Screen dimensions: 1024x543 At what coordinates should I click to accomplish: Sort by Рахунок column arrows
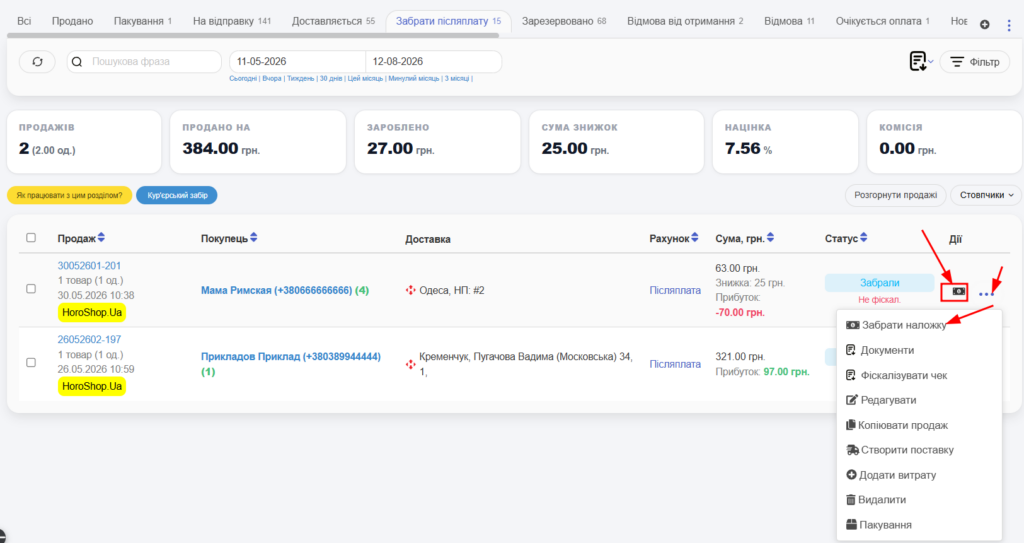click(x=695, y=238)
